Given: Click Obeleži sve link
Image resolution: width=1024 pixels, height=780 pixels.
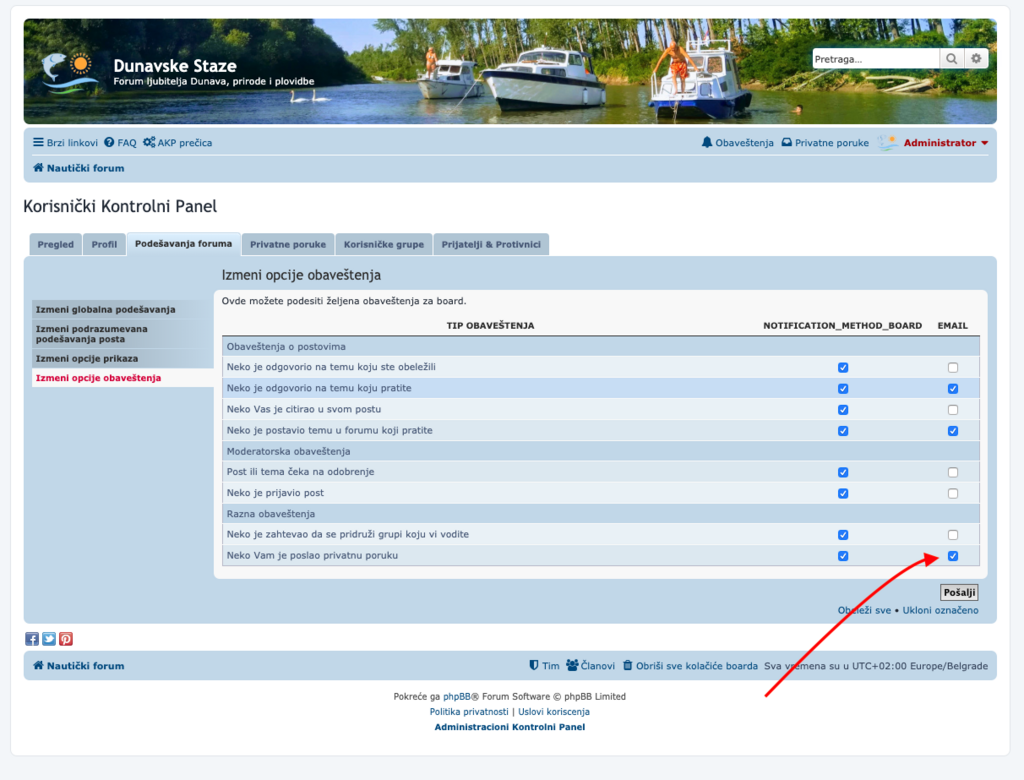Looking at the screenshot, I should [x=864, y=610].
